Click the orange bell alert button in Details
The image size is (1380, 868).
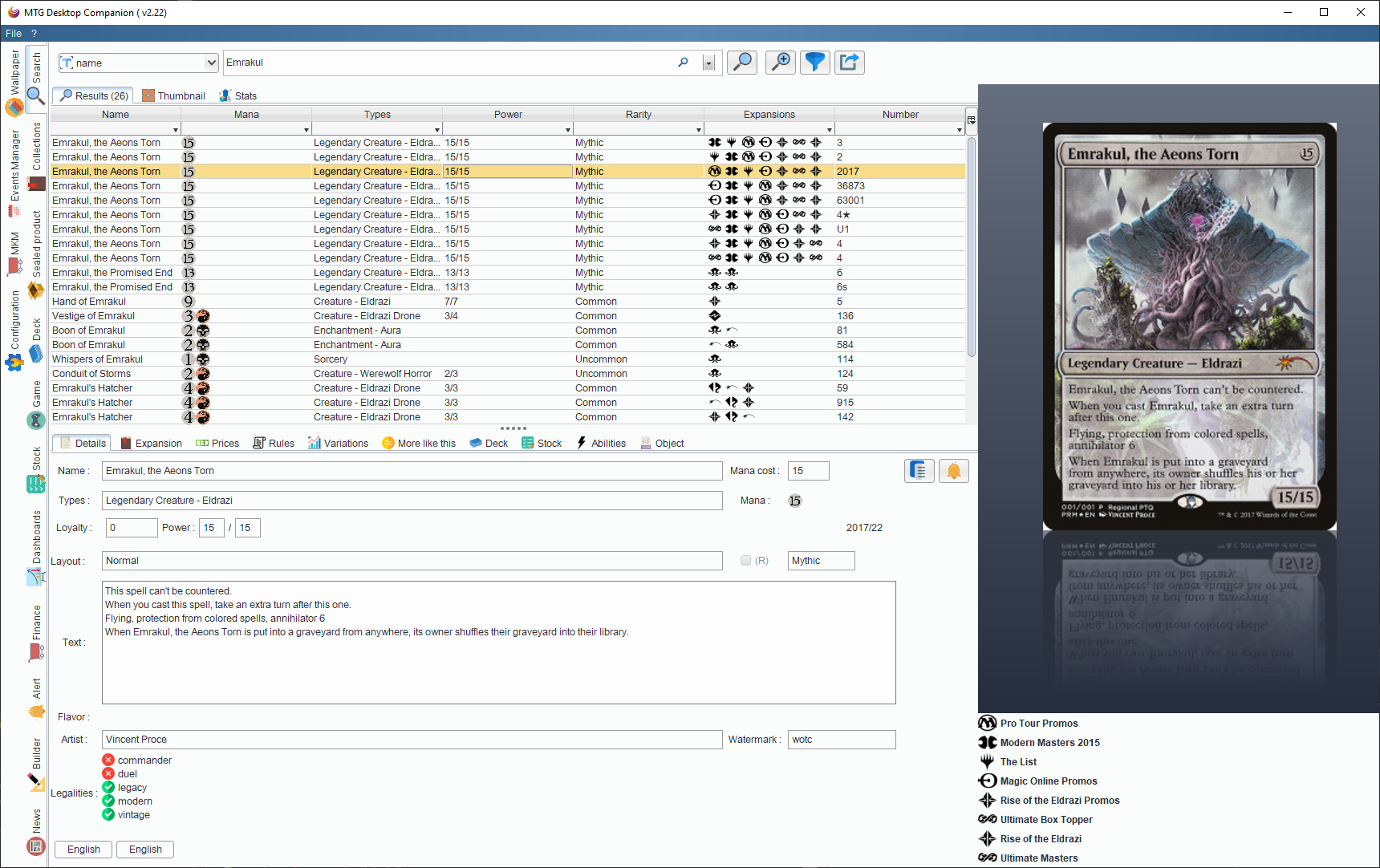pyautogui.click(x=954, y=471)
